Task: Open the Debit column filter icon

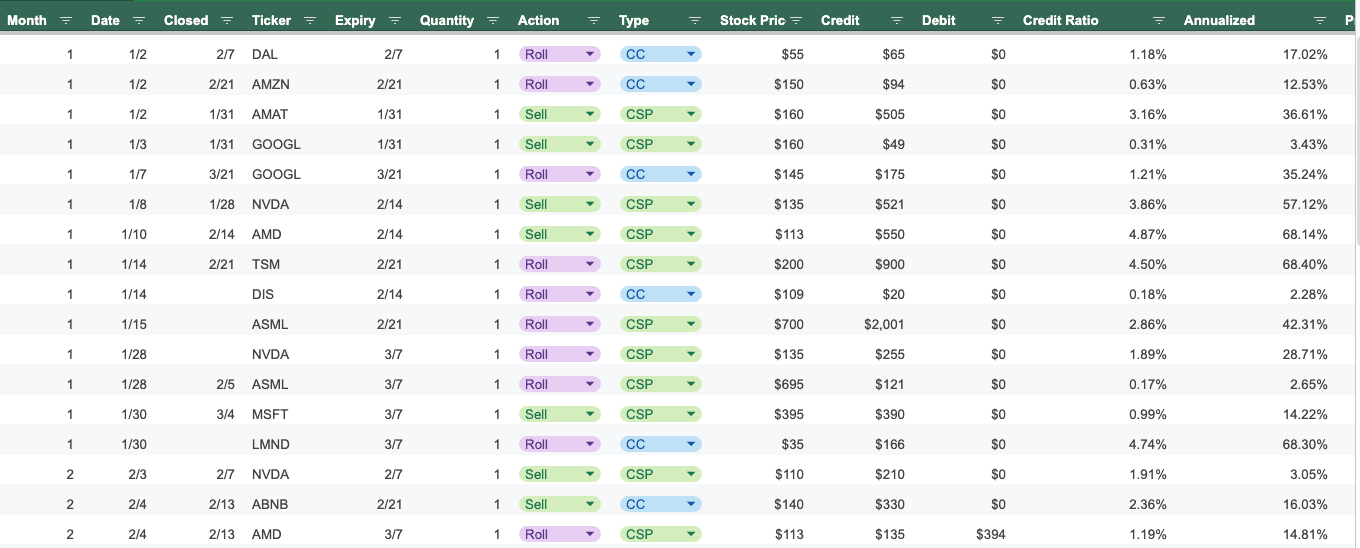Action: coord(998,20)
